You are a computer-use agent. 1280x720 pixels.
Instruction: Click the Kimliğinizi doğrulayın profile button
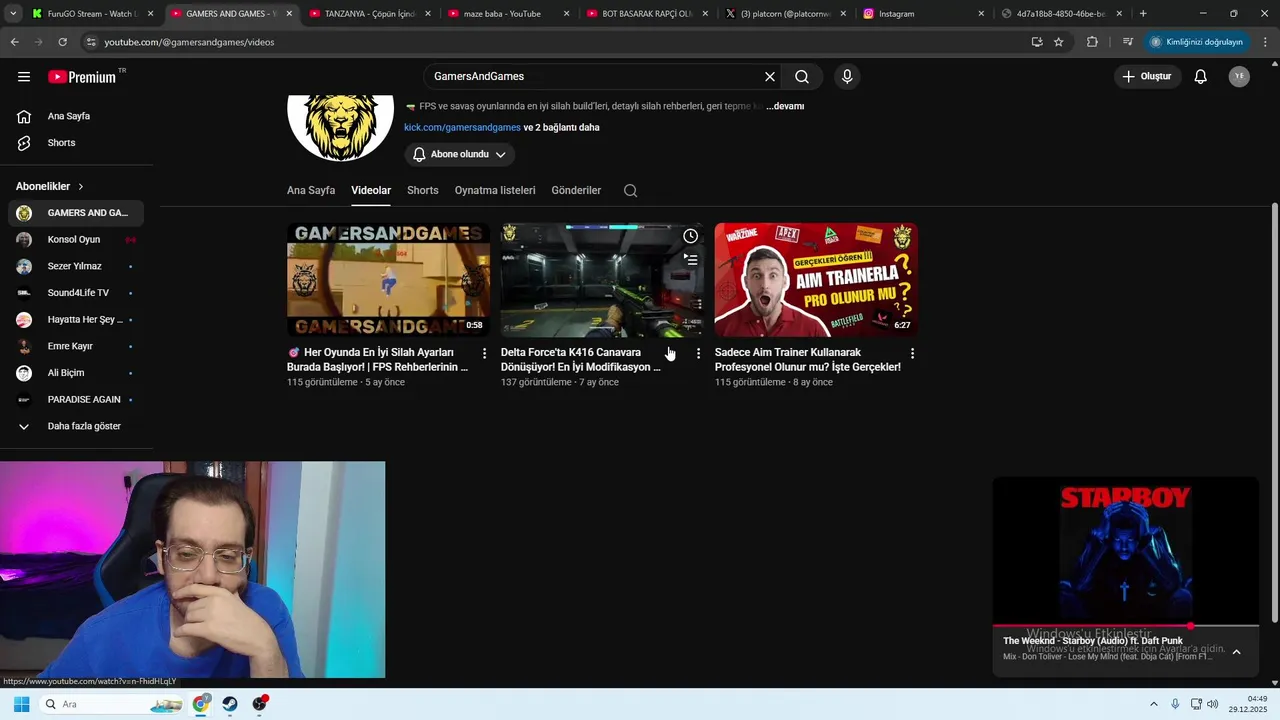[x=1196, y=42]
